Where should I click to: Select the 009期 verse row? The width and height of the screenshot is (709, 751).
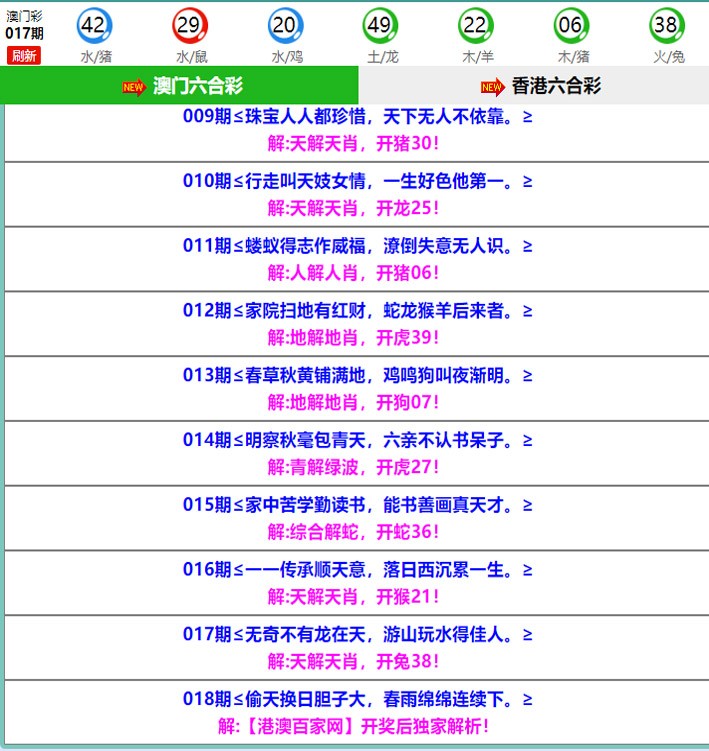coord(357,117)
